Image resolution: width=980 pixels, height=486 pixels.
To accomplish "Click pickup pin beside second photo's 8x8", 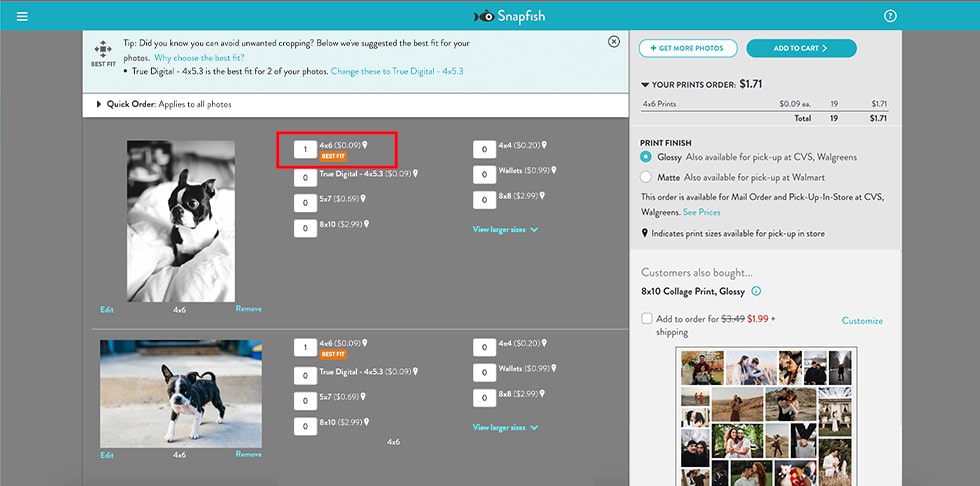I will (542, 394).
